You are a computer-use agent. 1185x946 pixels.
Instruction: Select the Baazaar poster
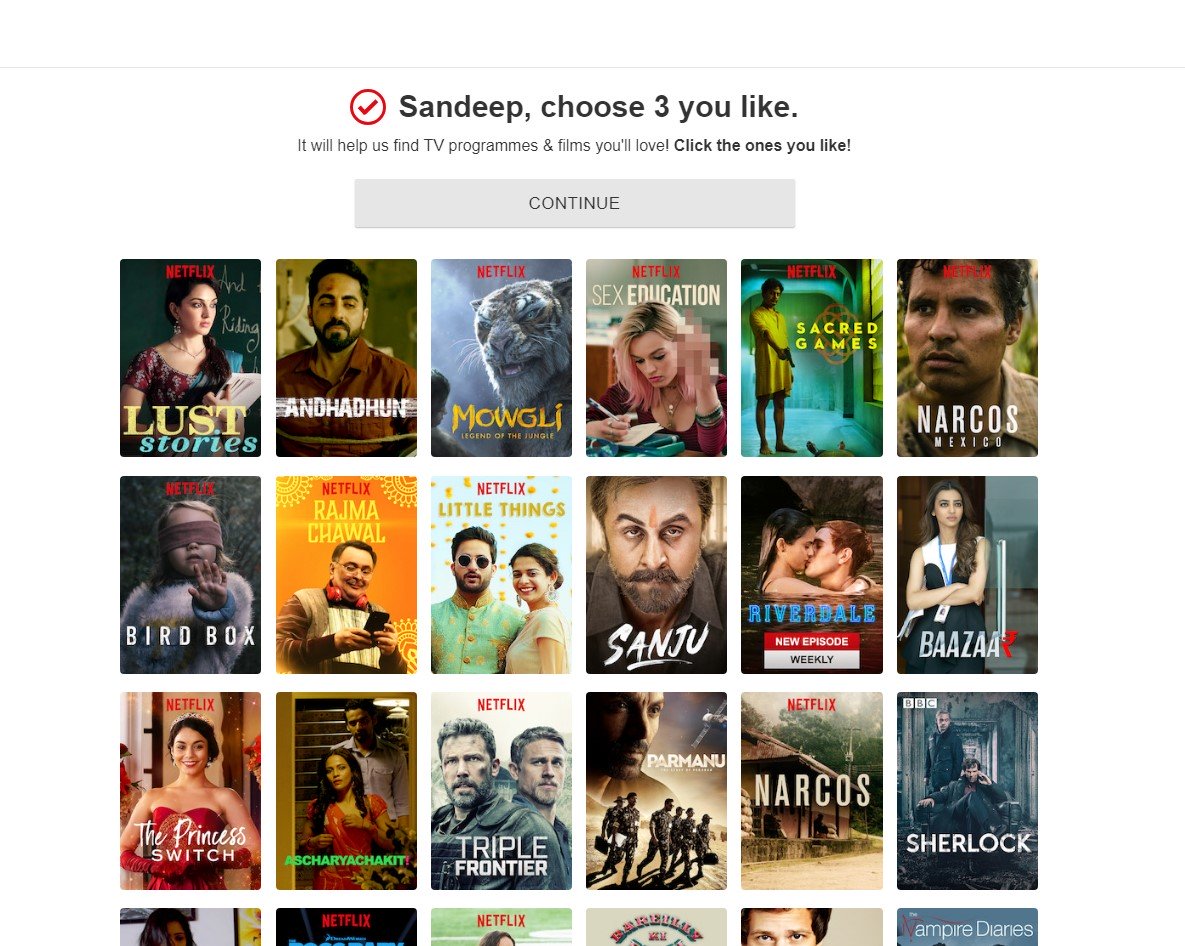(x=967, y=574)
